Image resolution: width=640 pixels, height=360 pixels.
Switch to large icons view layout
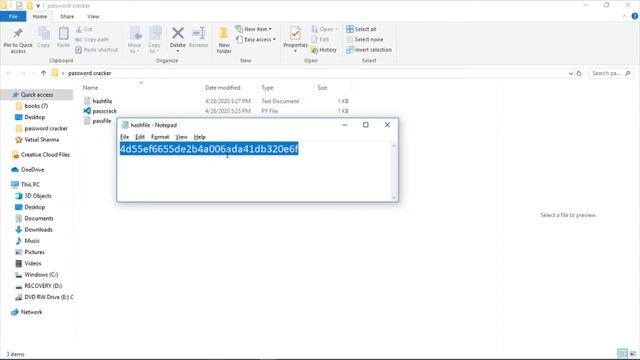(x=633, y=353)
